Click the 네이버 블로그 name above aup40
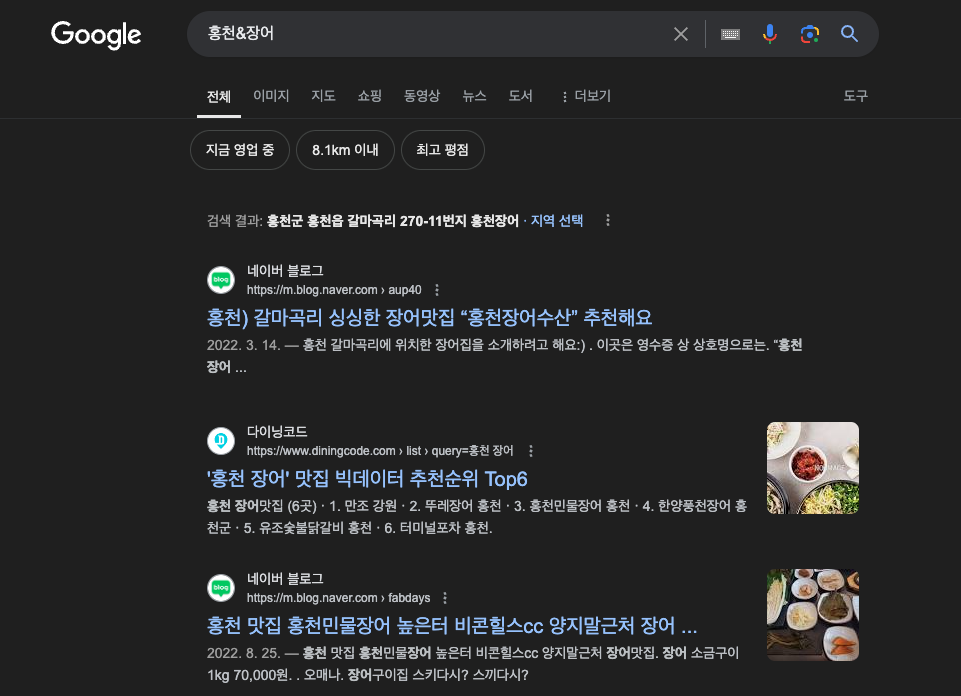Screen dimensions: 961x696 pos(285,271)
